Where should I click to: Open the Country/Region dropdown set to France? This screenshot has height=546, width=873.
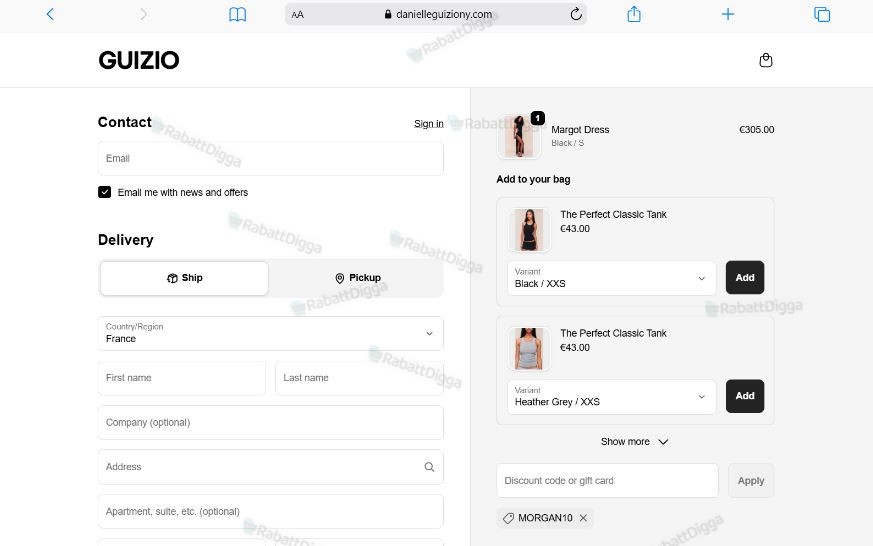coord(271,333)
